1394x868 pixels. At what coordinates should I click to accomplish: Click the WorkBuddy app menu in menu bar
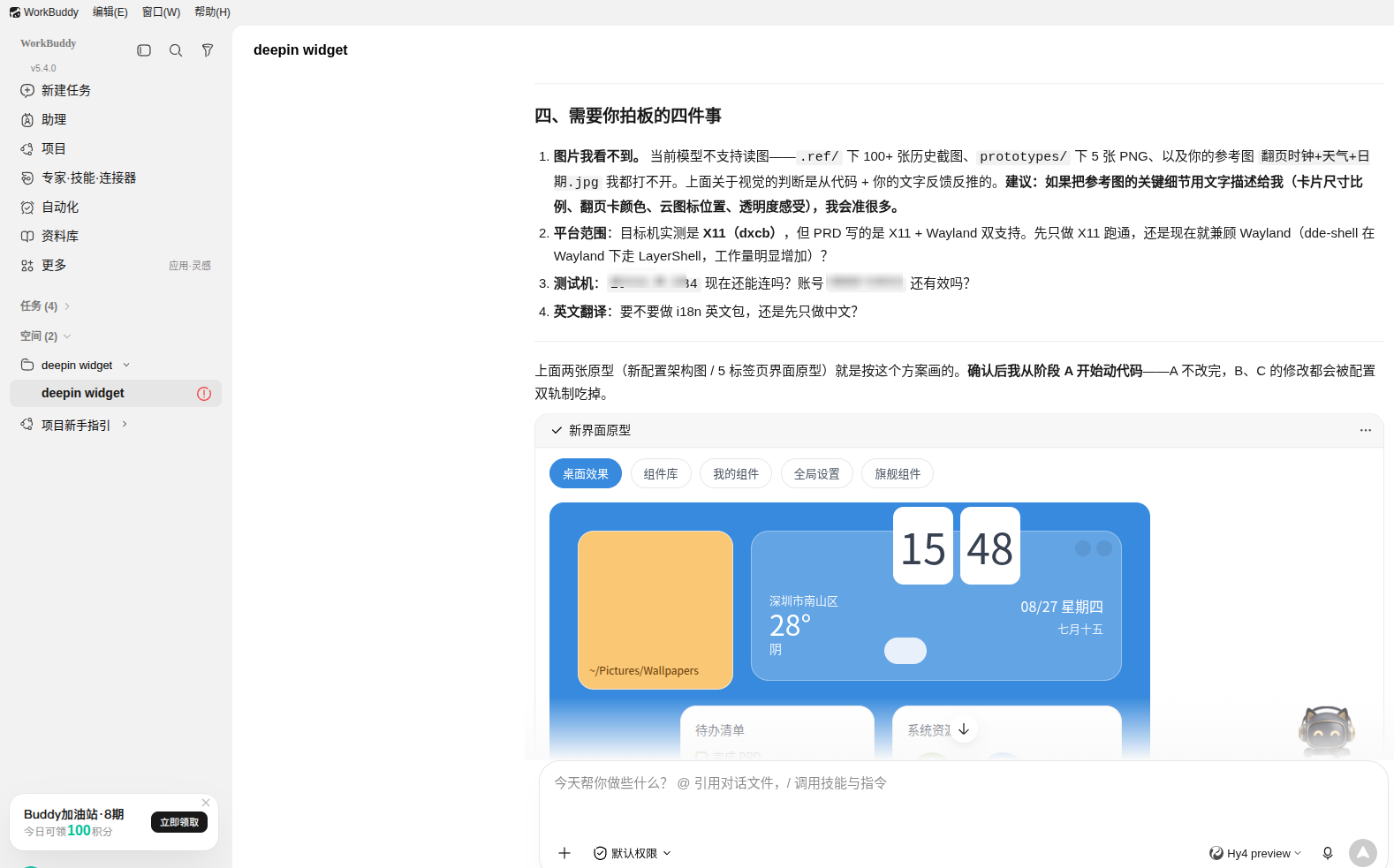click(x=44, y=12)
